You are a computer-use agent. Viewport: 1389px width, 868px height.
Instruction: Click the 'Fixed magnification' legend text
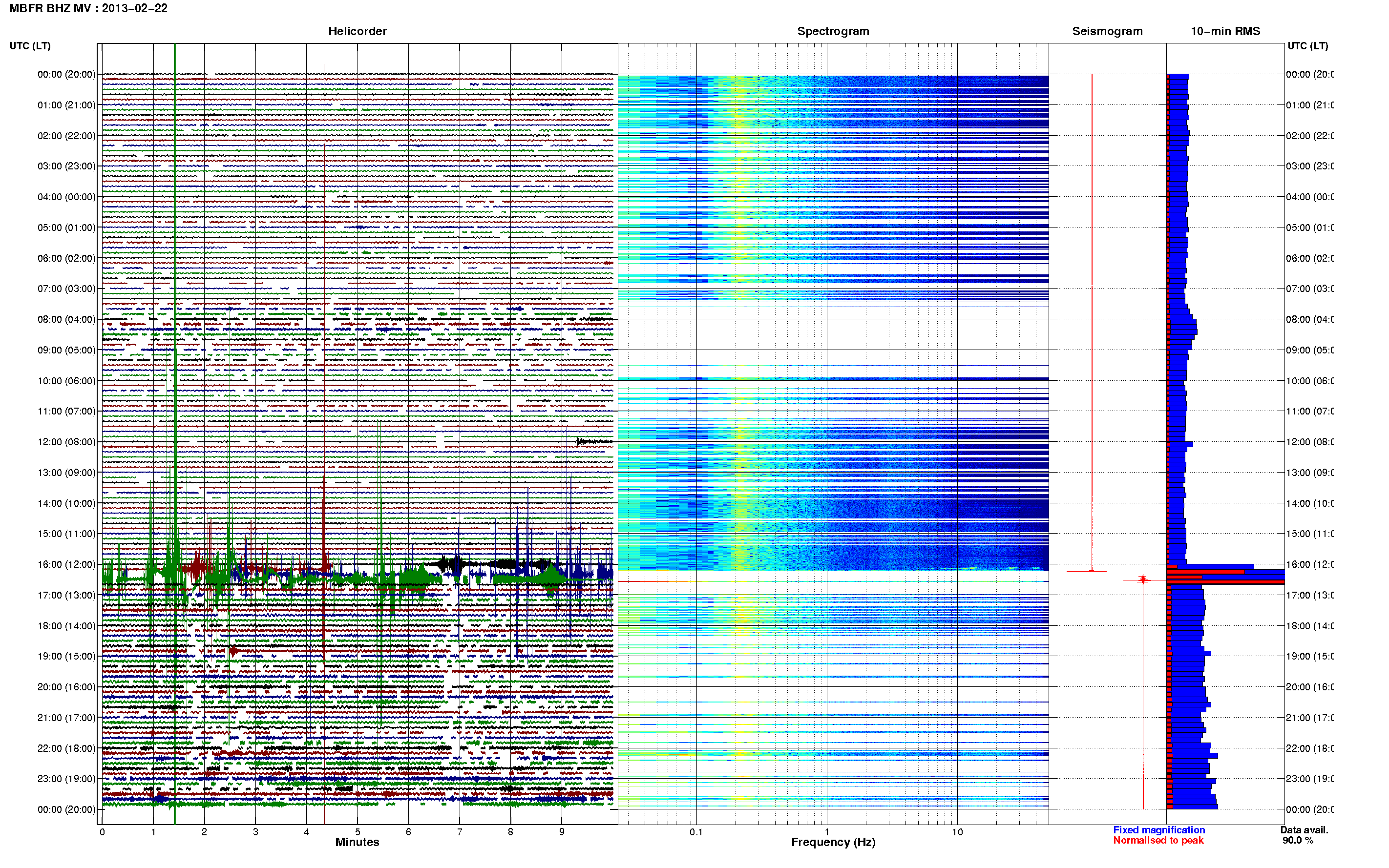pos(1159,830)
